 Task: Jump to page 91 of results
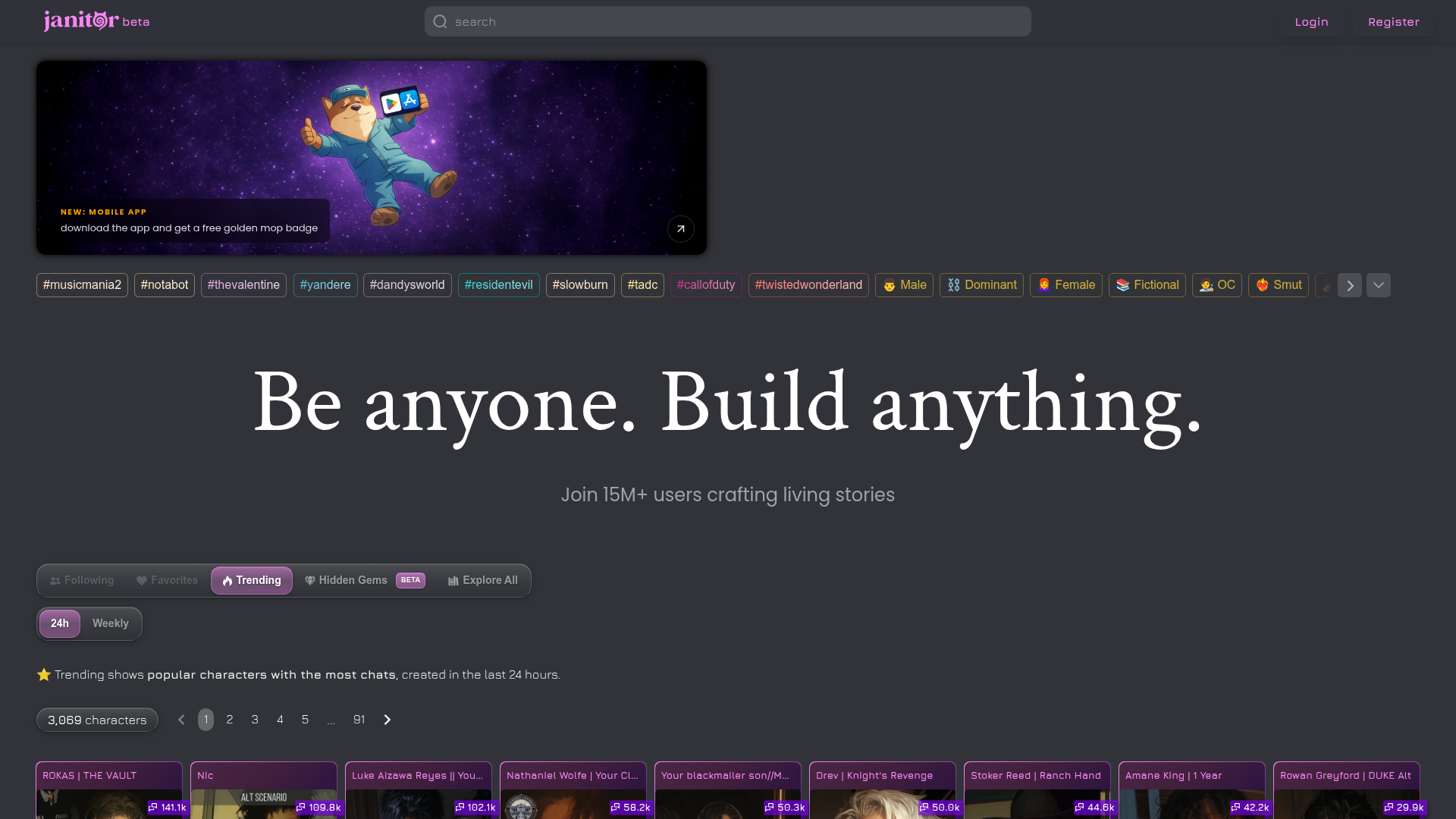pos(359,720)
